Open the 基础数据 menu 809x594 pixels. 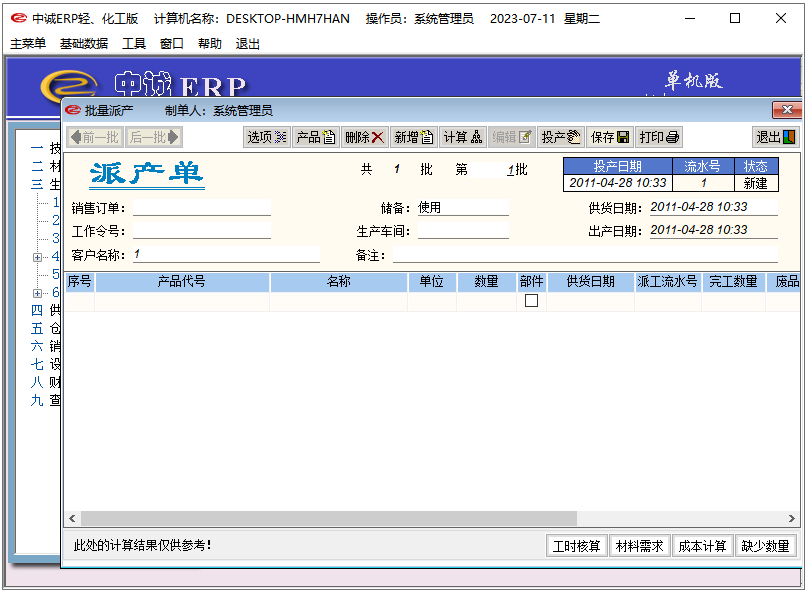tap(84, 44)
